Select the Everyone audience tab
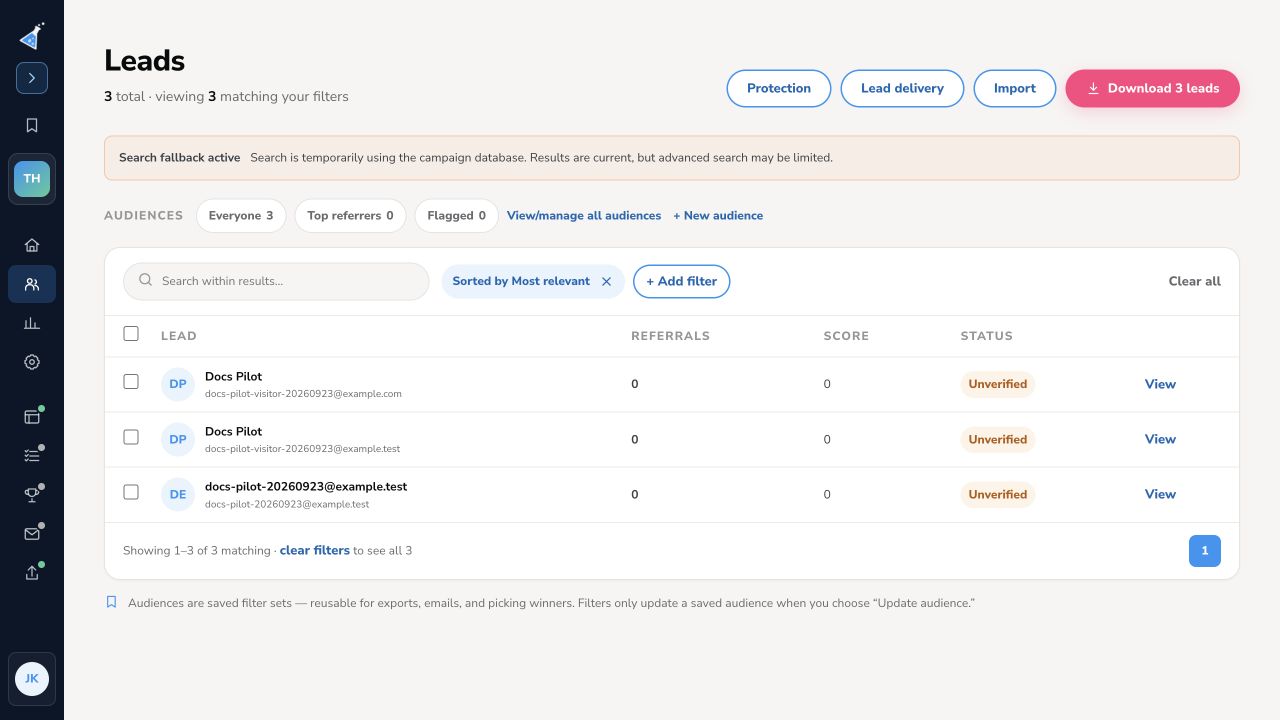1280x720 pixels. coord(241,216)
